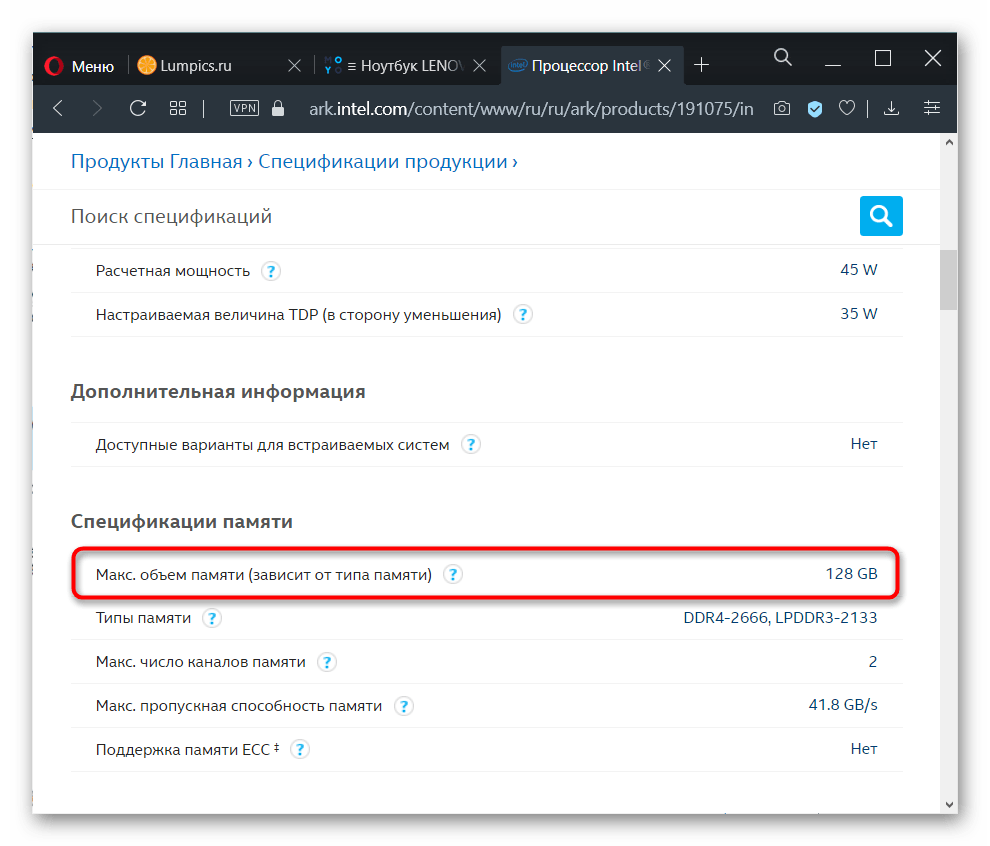Reload the page with the refresh icon

tap(138, 108)
